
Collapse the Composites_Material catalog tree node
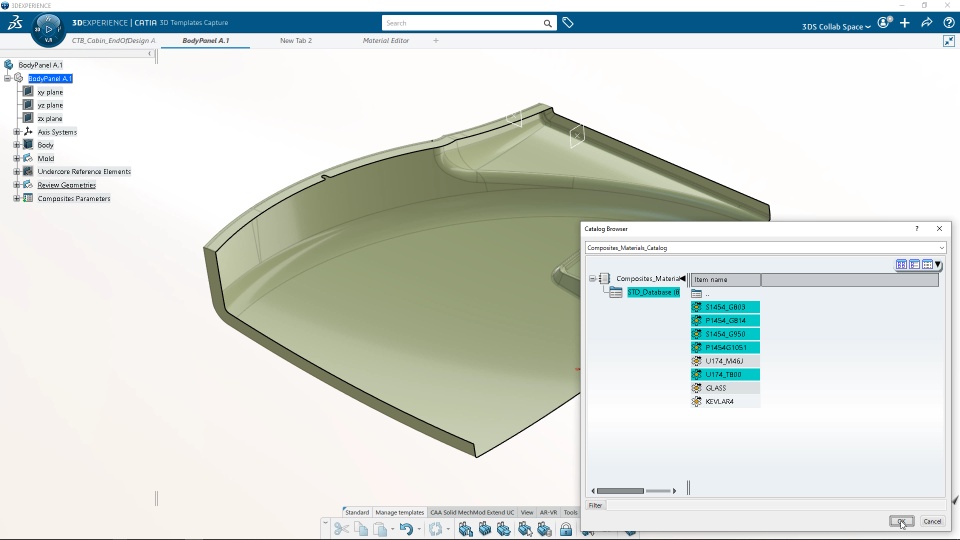pyautogui.click(x=593, y=279)
